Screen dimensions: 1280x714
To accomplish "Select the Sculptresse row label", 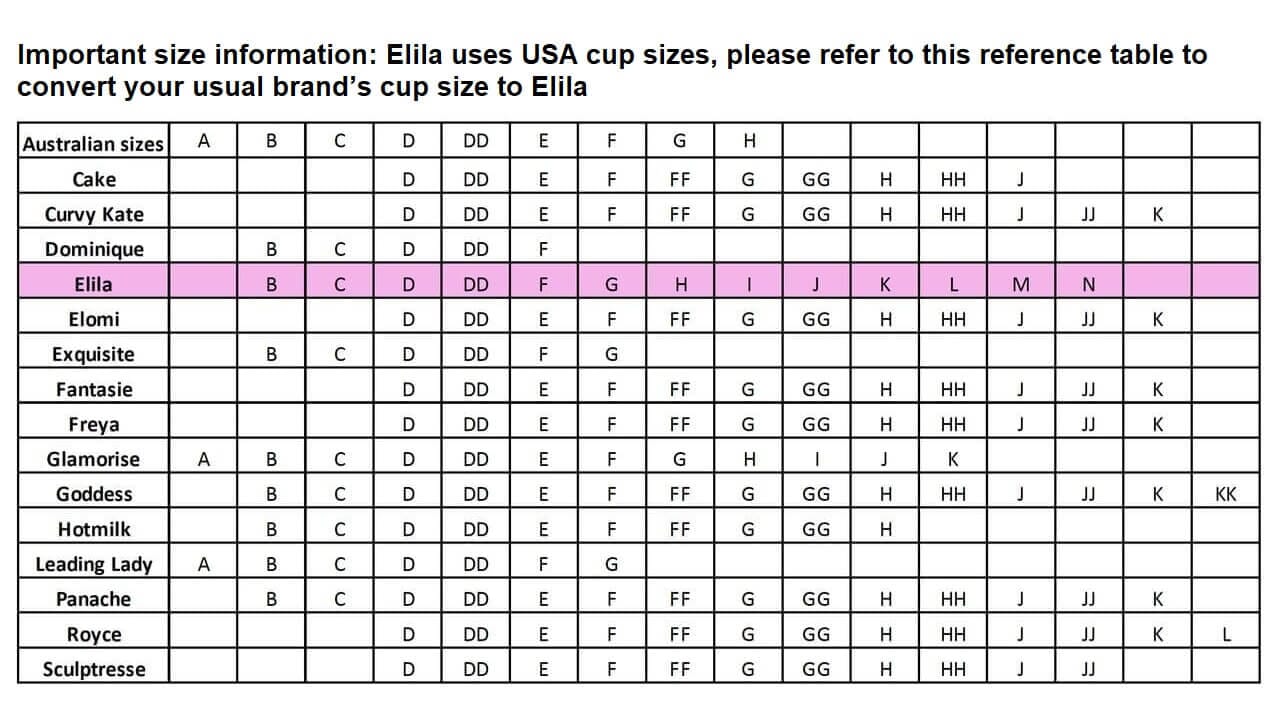I will 93,669.
